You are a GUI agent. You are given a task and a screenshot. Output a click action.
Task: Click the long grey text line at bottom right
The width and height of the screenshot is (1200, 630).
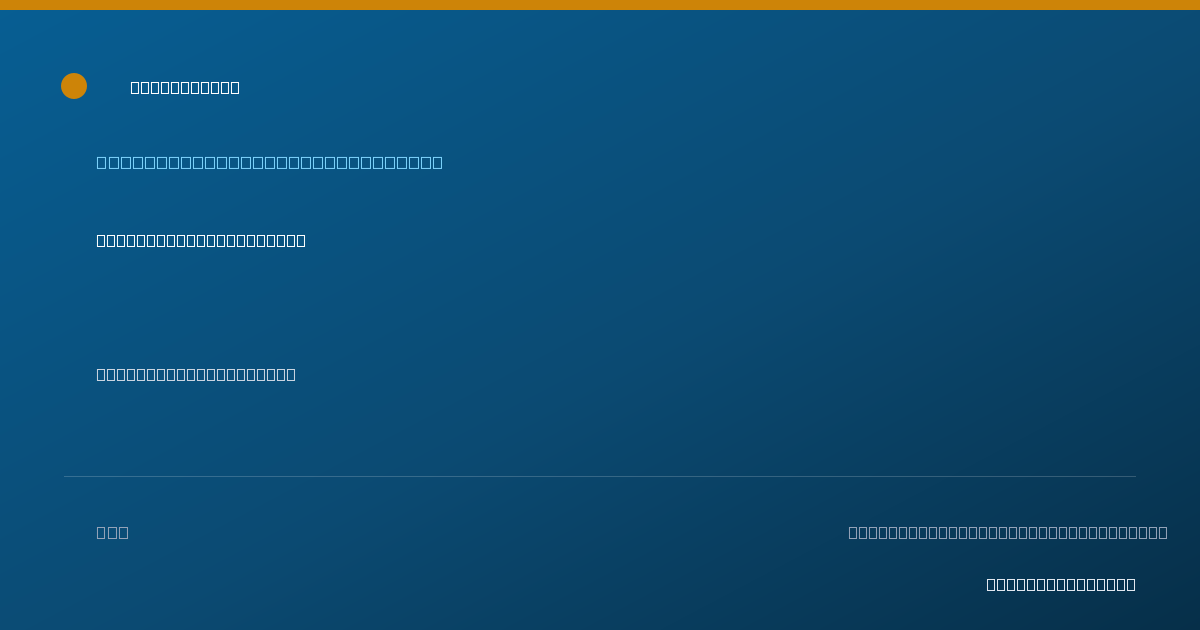click(x=1008, y=532)
